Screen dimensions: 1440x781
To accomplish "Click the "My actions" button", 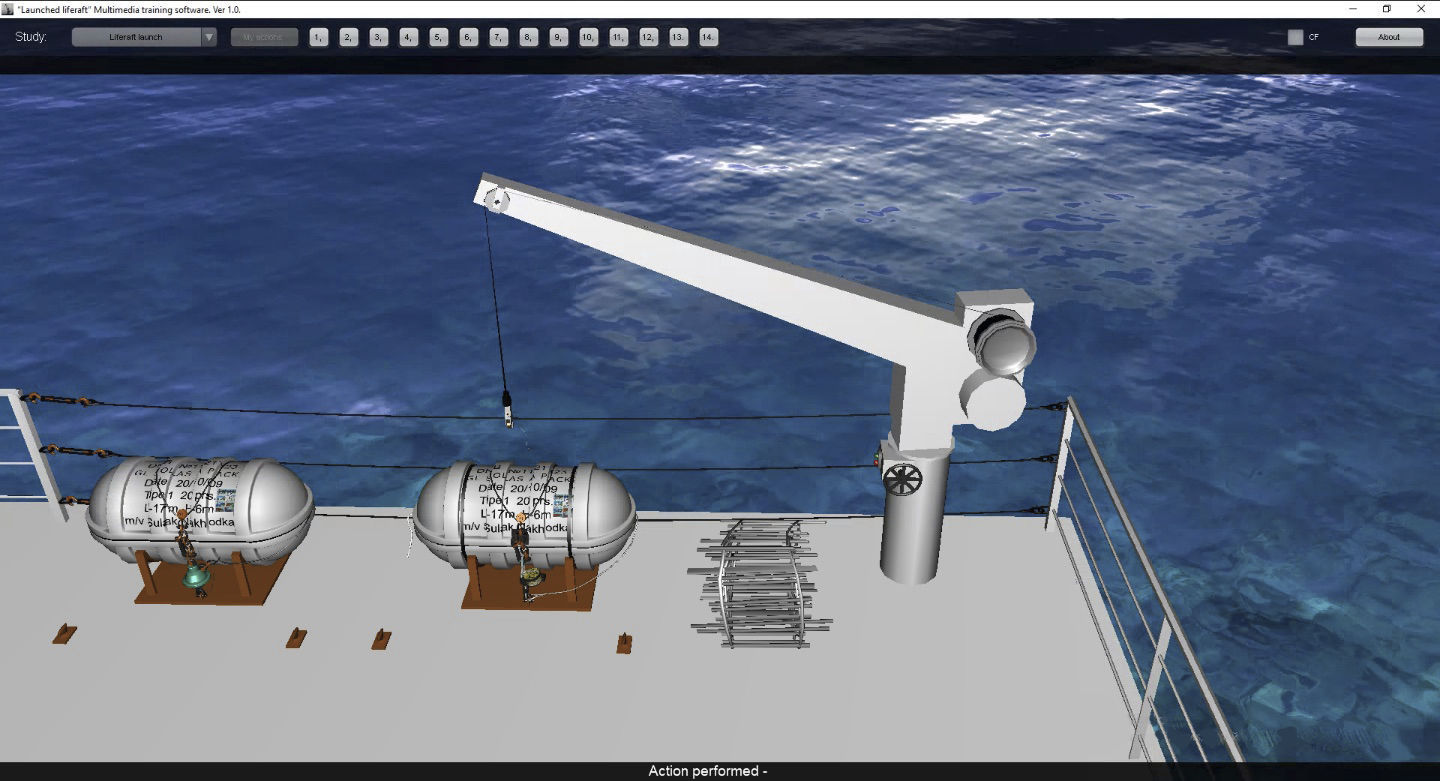I will 262,36.
